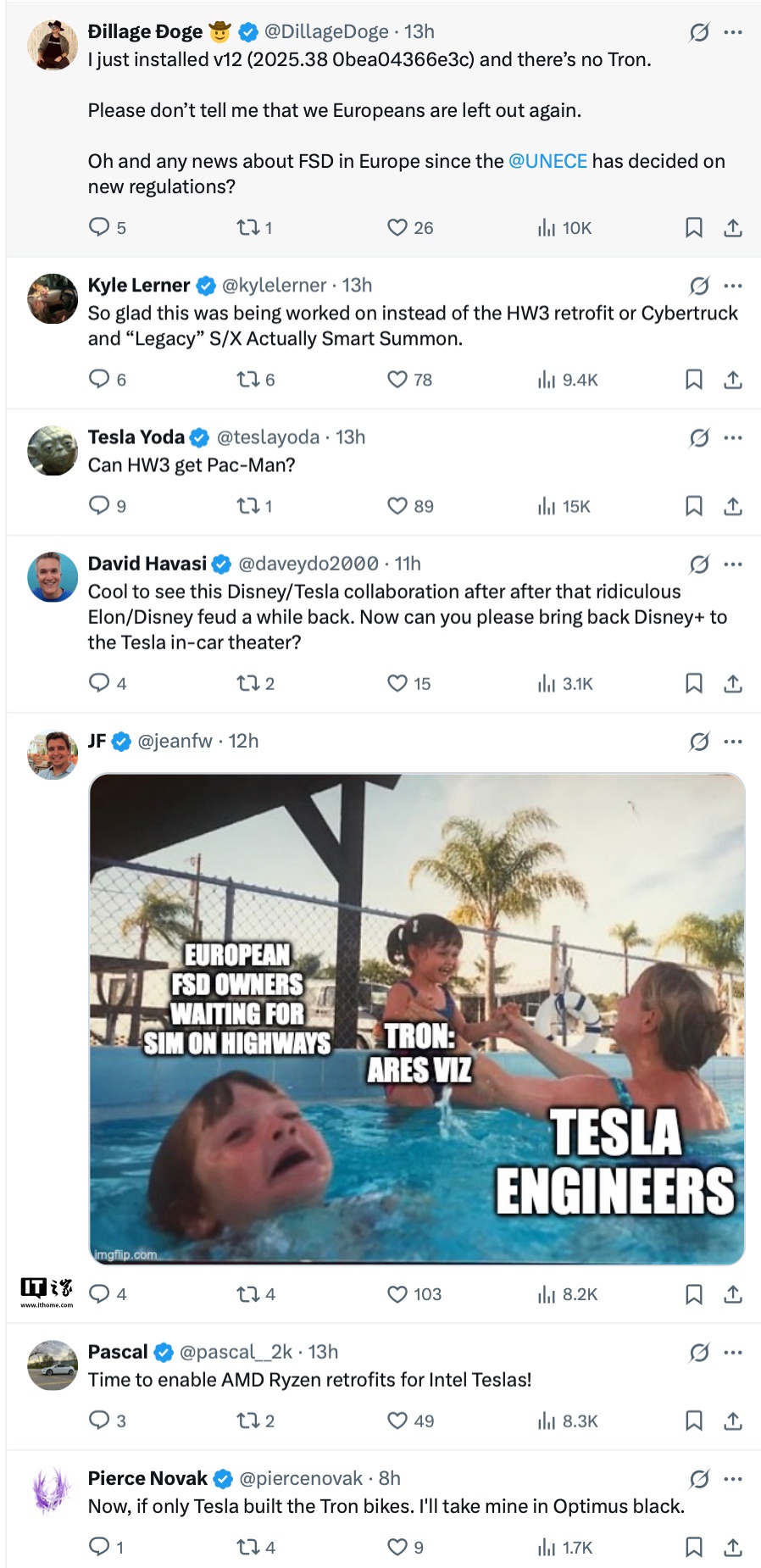Open Grok icon on Pierce Novak's tweet
The image size is (761, 1568).
(699, 1479)
